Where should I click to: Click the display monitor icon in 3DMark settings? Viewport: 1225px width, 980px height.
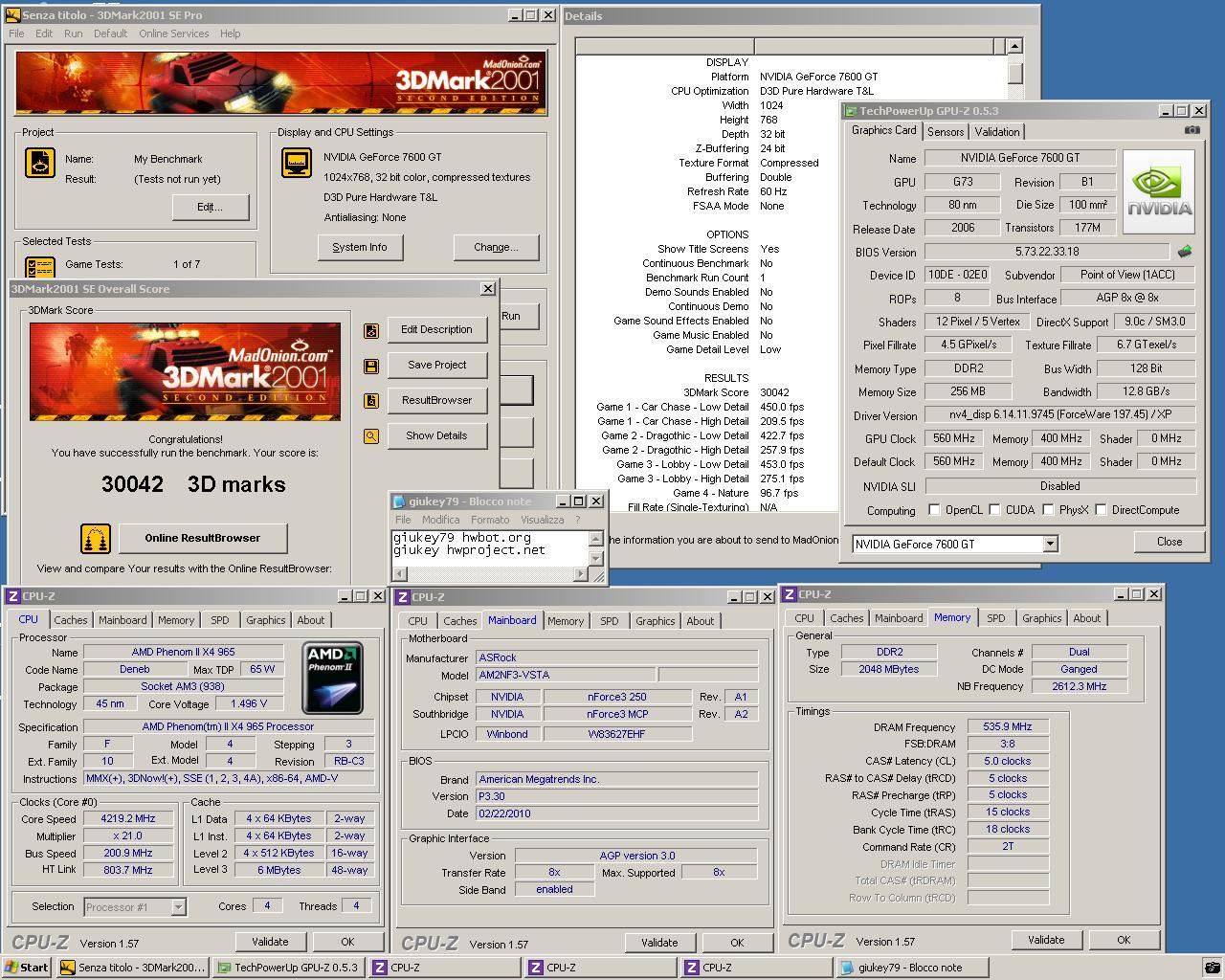[297, 163]
